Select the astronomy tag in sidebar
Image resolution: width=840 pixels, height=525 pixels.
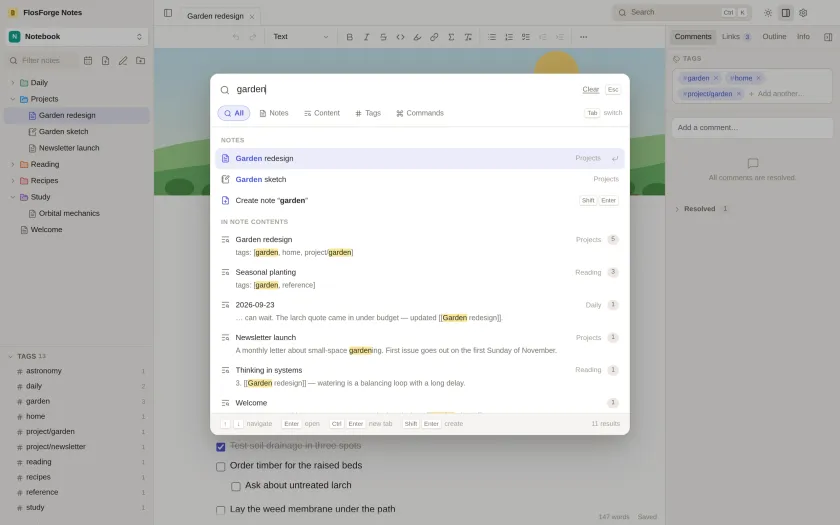[78, 371]
